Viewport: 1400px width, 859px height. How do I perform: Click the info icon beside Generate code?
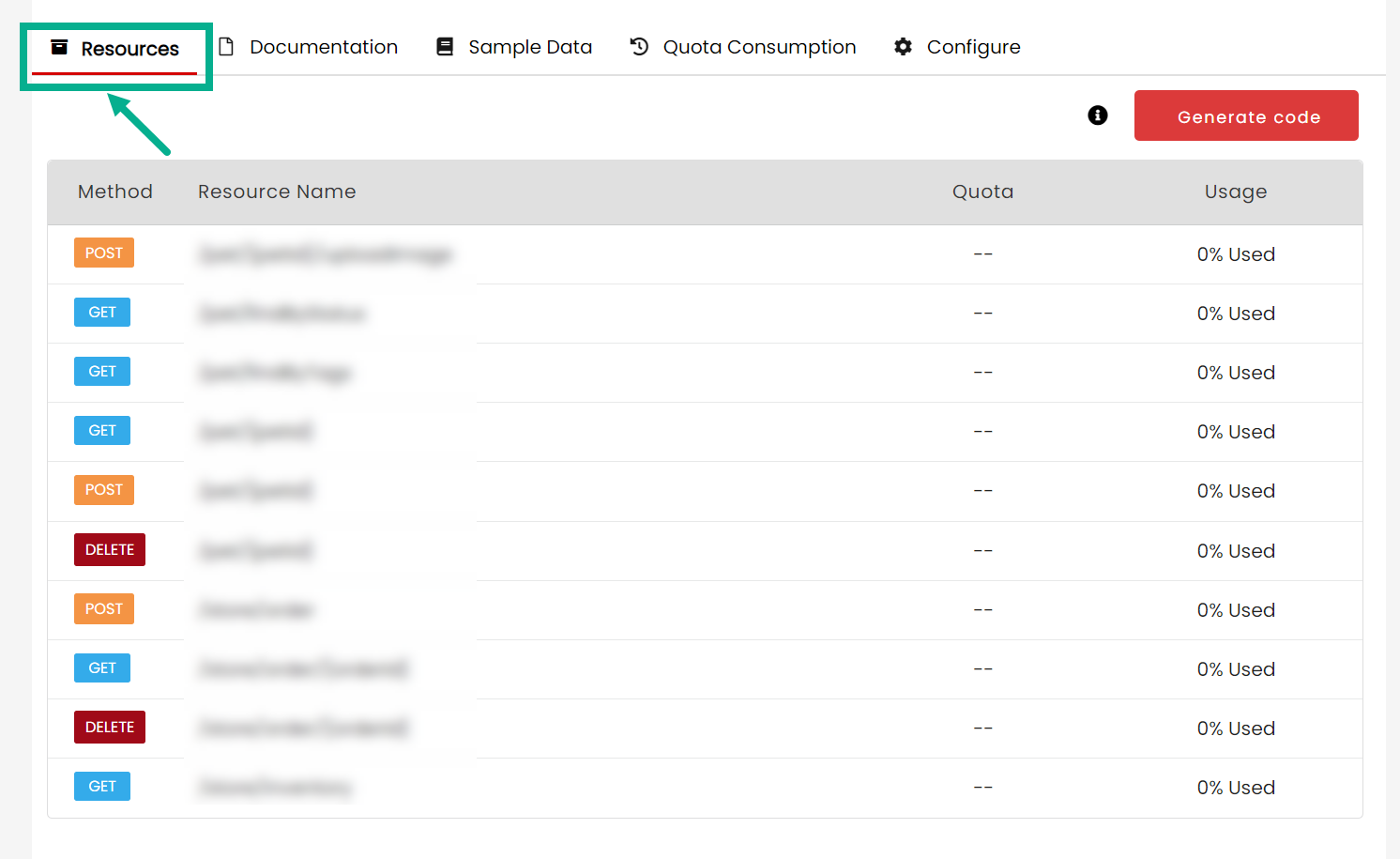1097,115
